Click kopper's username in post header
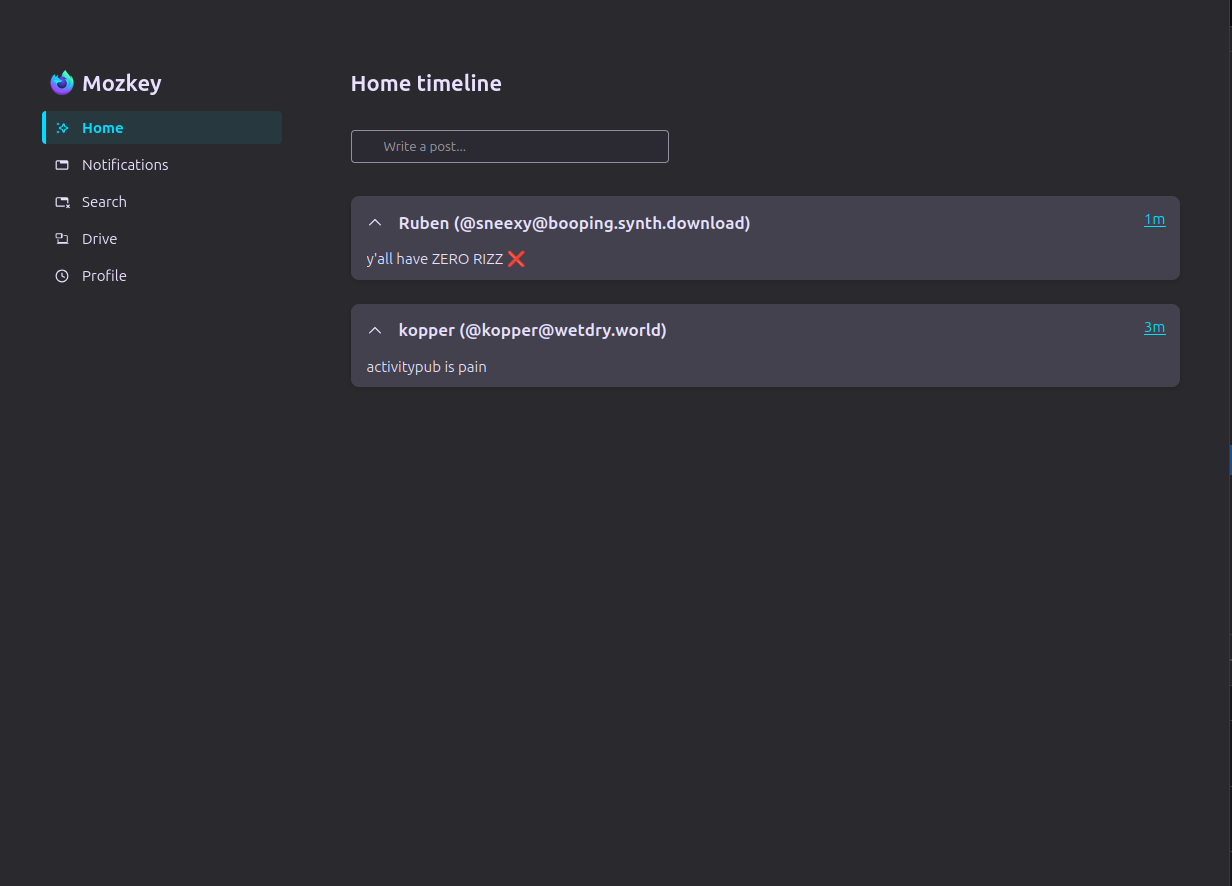Image resolution: width=1232 pixels, height=886 pixels. tap(532, 330)
